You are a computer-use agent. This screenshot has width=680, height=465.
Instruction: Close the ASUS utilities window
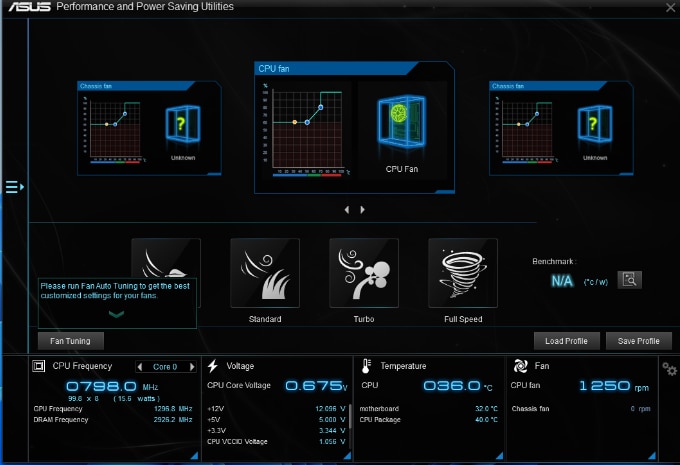point(670,7)
